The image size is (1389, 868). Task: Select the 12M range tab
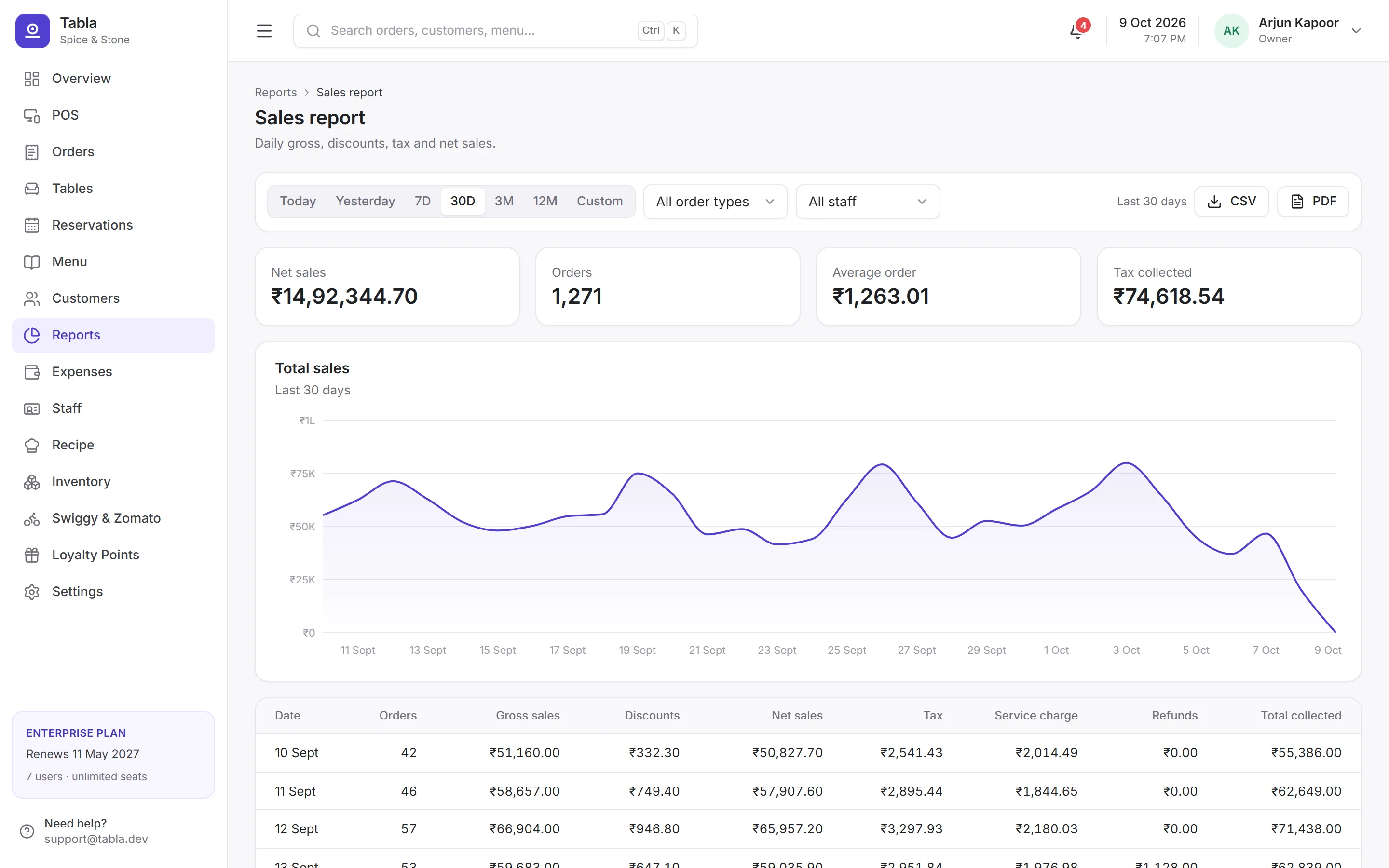[545, 202]
